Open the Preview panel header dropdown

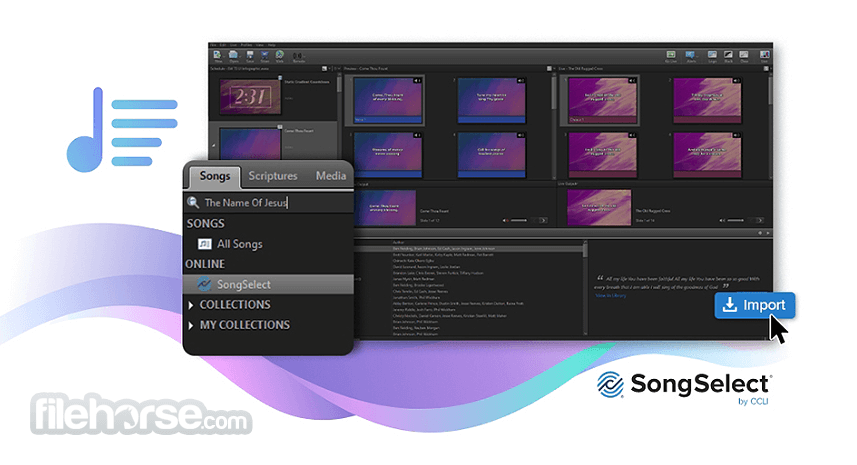[554, 69]
